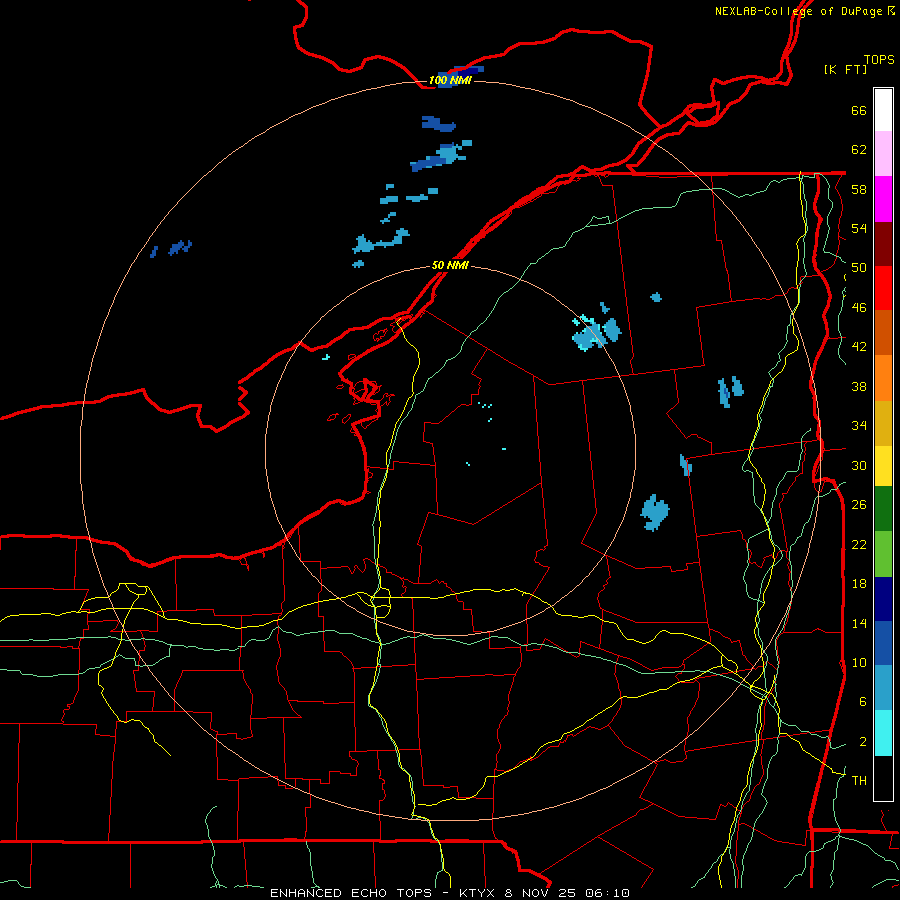Click the 10 legend value
Screen dimensions: 900x900
[859, 662]
